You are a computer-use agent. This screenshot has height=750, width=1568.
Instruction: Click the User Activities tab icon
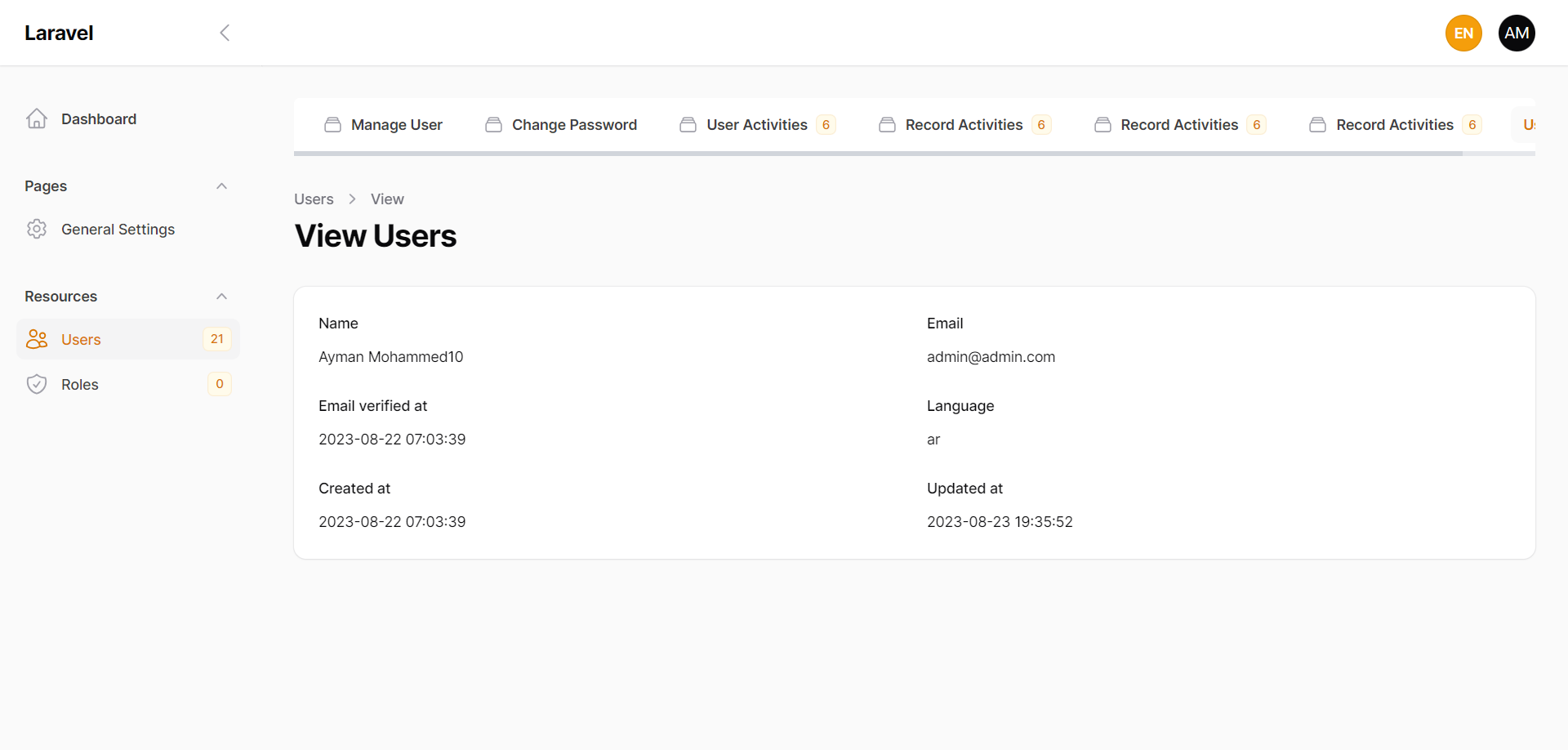coord(688,125)
